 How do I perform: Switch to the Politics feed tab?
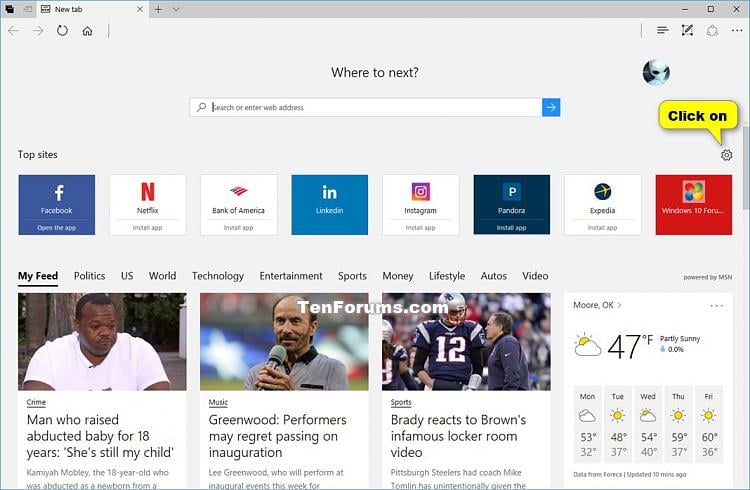(89, 276)
